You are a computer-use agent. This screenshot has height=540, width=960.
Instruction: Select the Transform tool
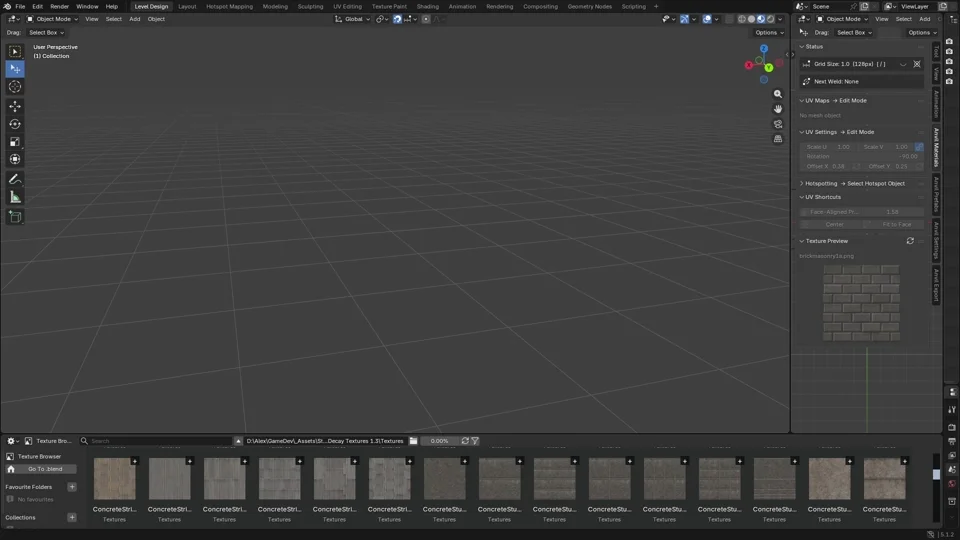click(15, 160)
